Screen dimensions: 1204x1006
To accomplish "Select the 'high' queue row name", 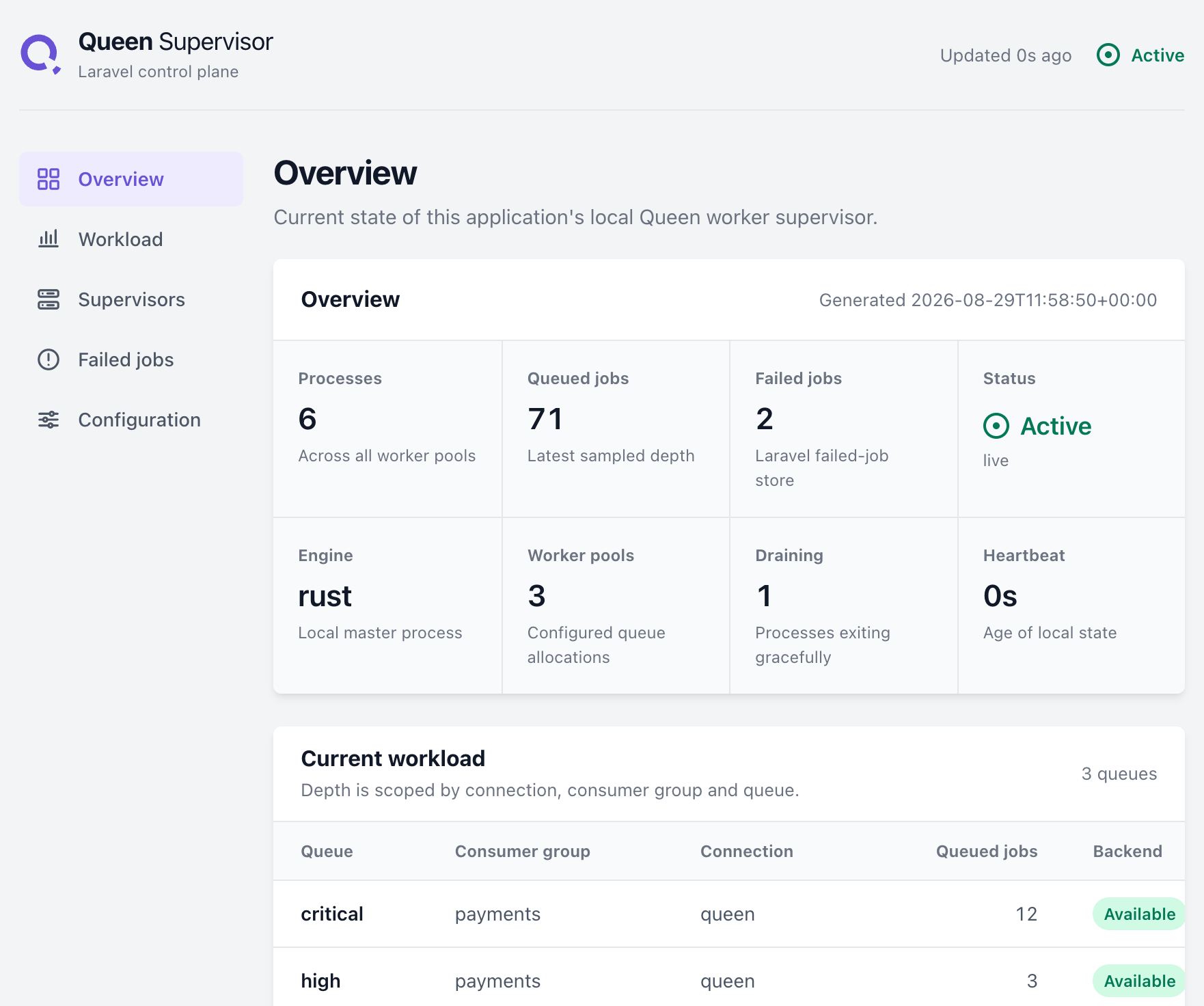I will 320,981.
